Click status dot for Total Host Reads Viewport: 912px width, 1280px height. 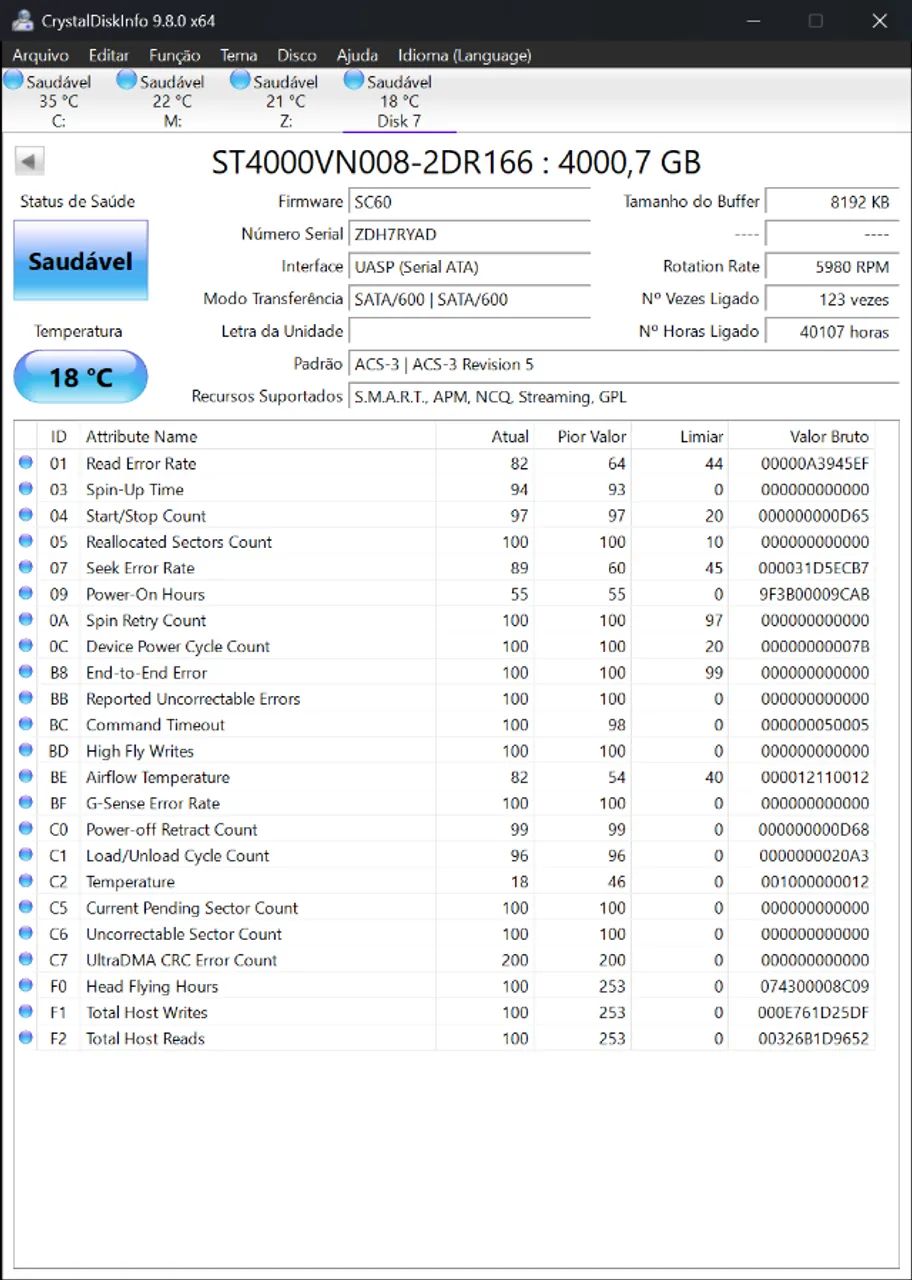[26, 1038]
